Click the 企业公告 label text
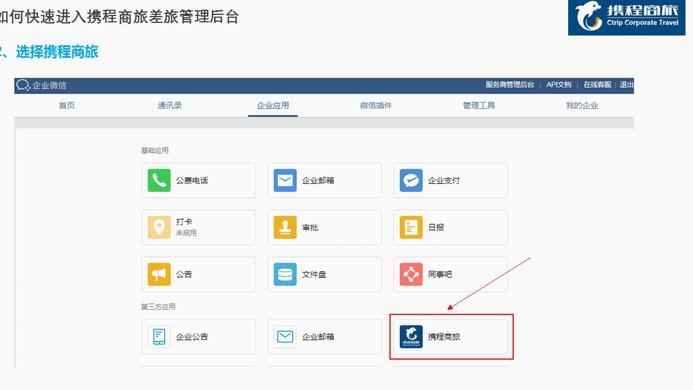The image size is (693, 390). pyautogui.click(x=192, y=337)
